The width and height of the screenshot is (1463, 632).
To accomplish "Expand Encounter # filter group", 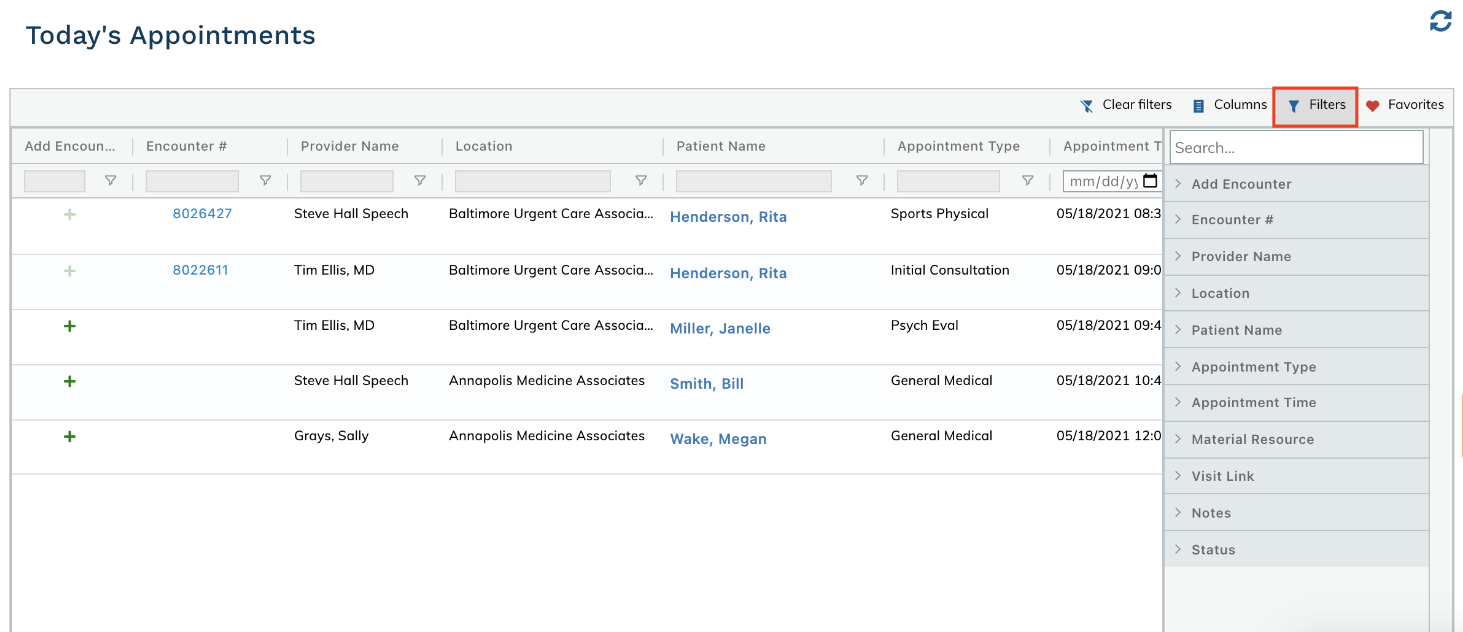I will tap(1179, 220).
